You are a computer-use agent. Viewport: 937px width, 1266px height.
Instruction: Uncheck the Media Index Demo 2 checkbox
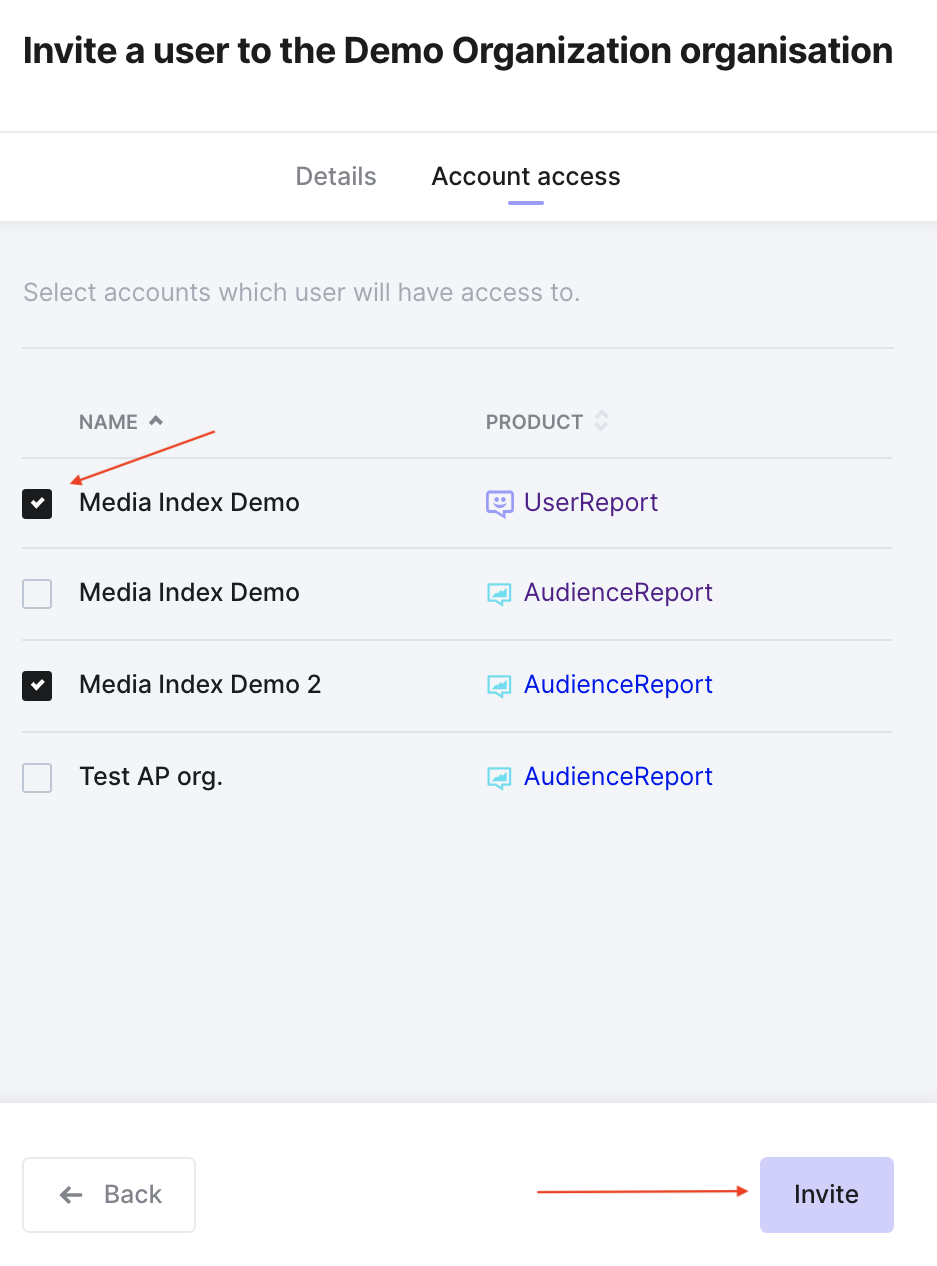[x=37, y=686]
